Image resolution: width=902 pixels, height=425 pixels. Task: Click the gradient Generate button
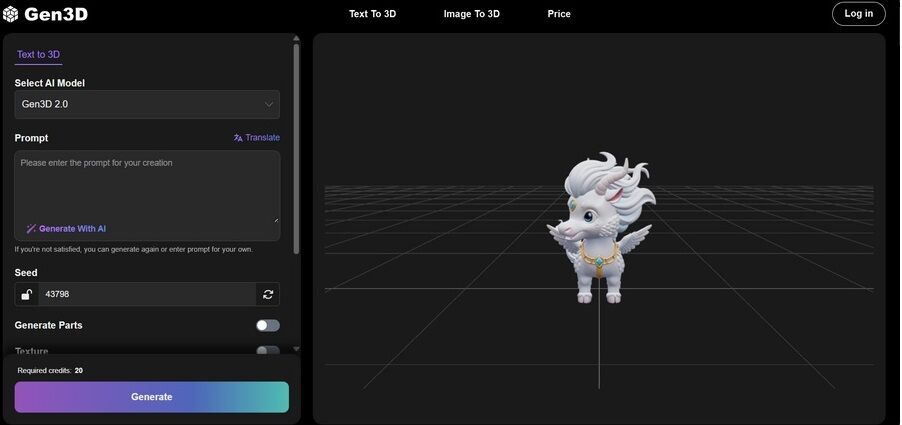(152, 397)
